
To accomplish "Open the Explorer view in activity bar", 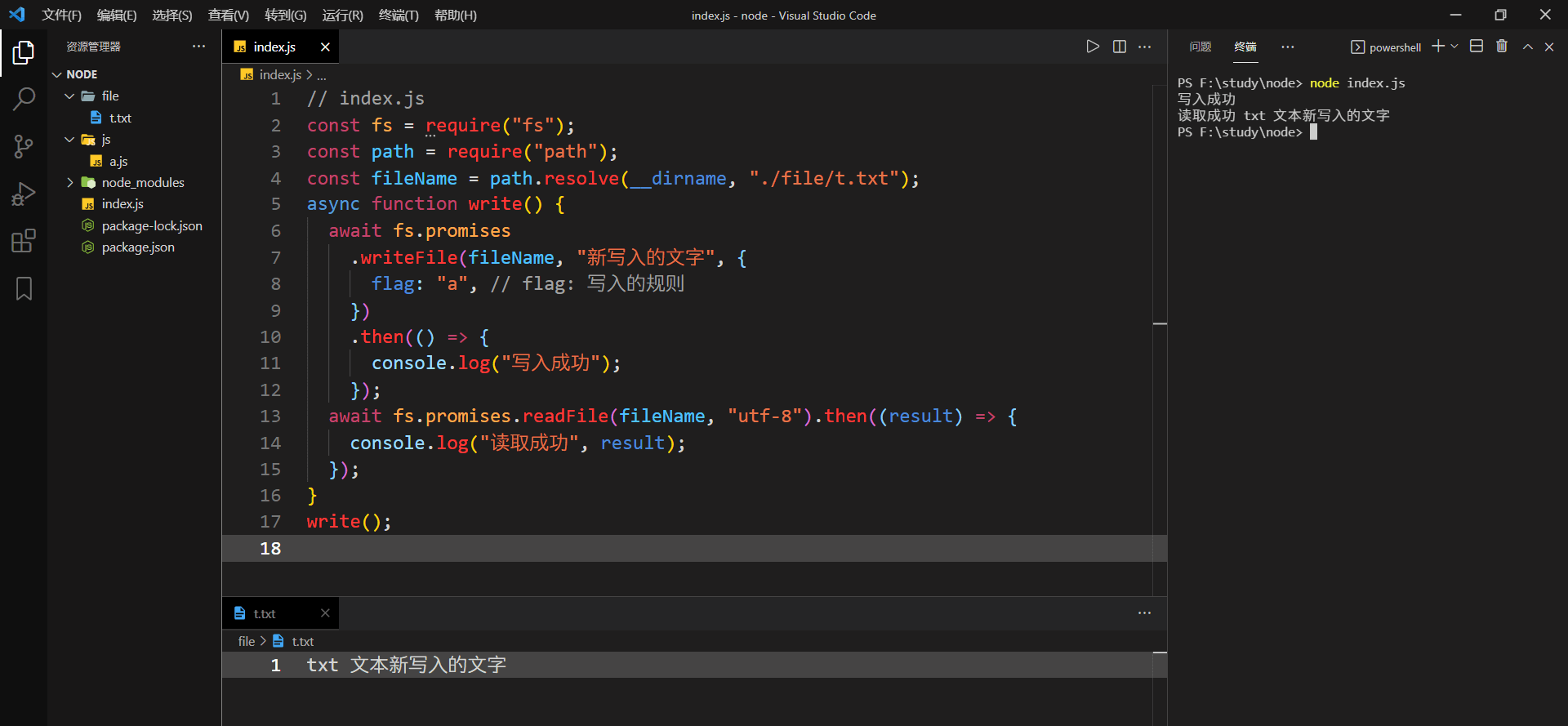I will [24, 53].
